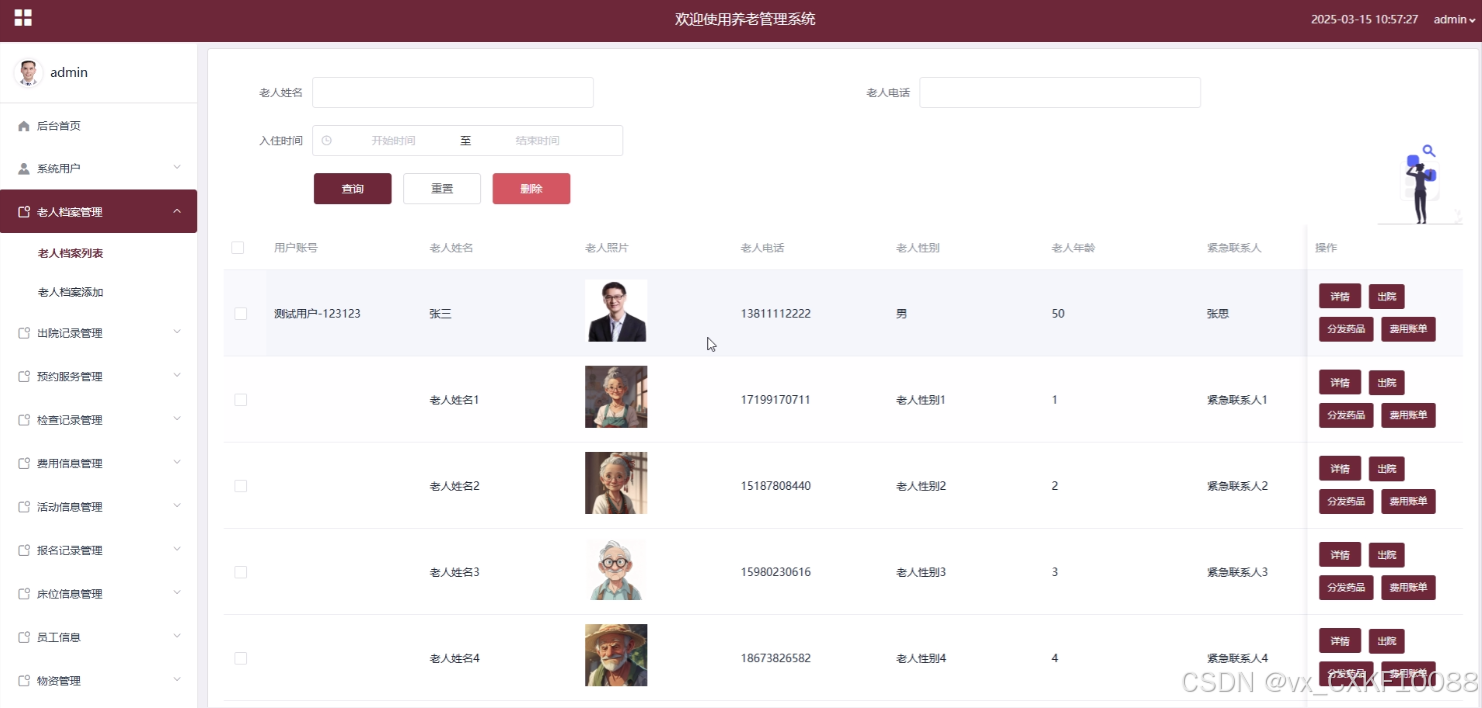The height and width of the screenshot is (708, 1482).
Task: Click the 查询 search button
Action: (353, 189)
